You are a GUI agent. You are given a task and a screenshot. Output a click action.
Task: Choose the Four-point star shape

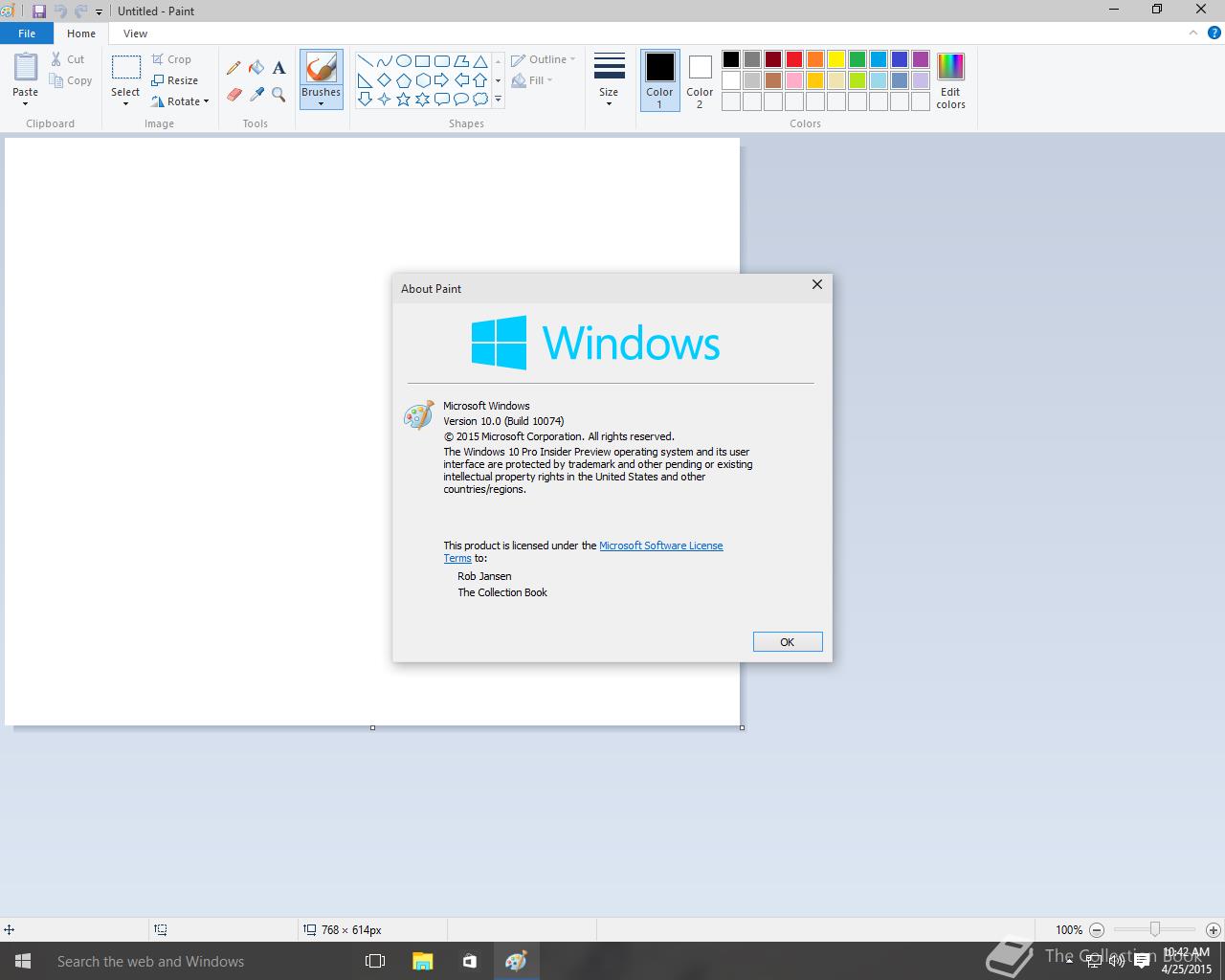pyautogui.click(x=384, y=99)
